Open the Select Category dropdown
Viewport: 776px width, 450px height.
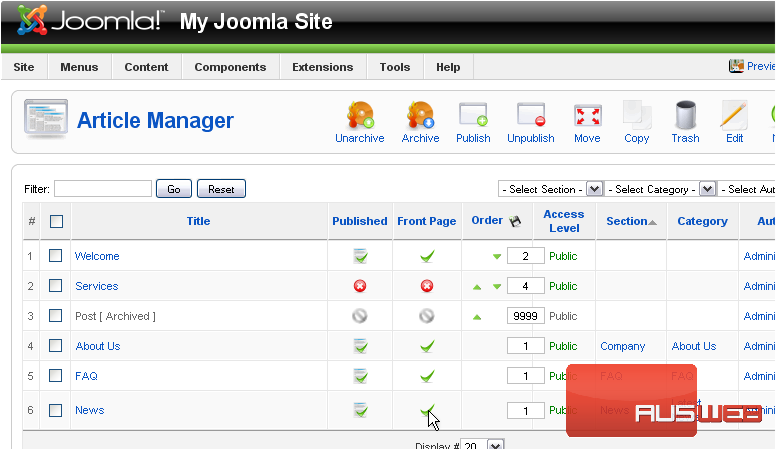(x=708, y=189)
